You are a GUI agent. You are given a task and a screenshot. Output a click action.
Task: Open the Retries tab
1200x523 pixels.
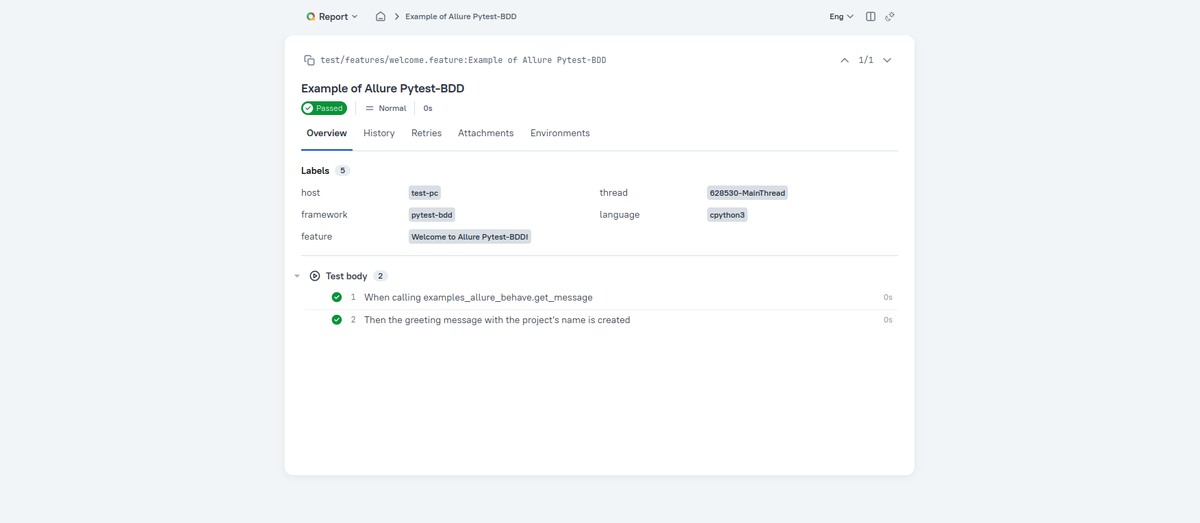pos(426,133)
